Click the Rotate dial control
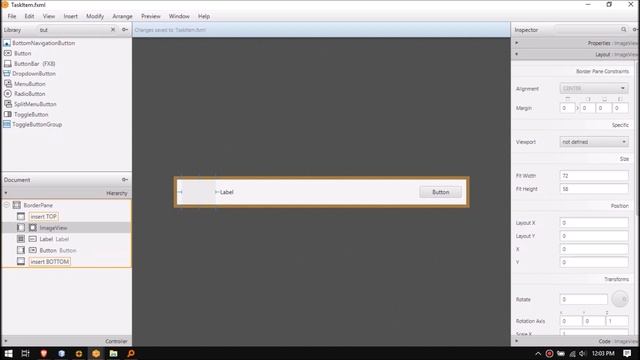This screenshot has height=360, width=640. [620, 299]
